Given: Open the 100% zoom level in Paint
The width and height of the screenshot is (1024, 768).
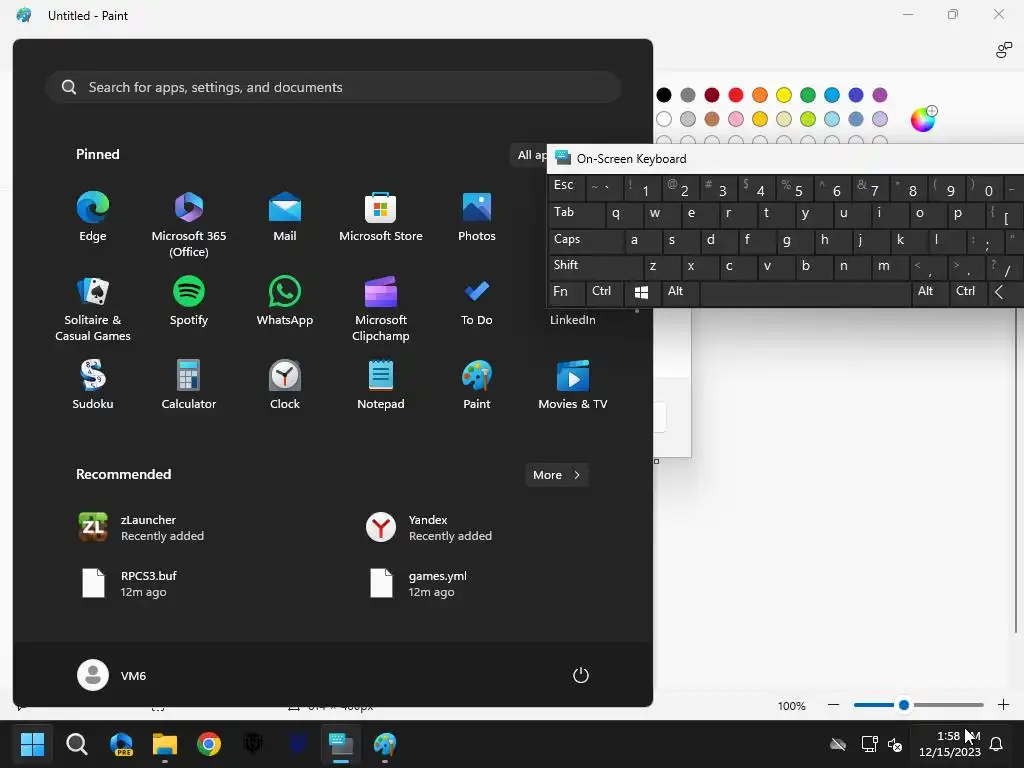Looking at the screenshot, I should (792, 706).
